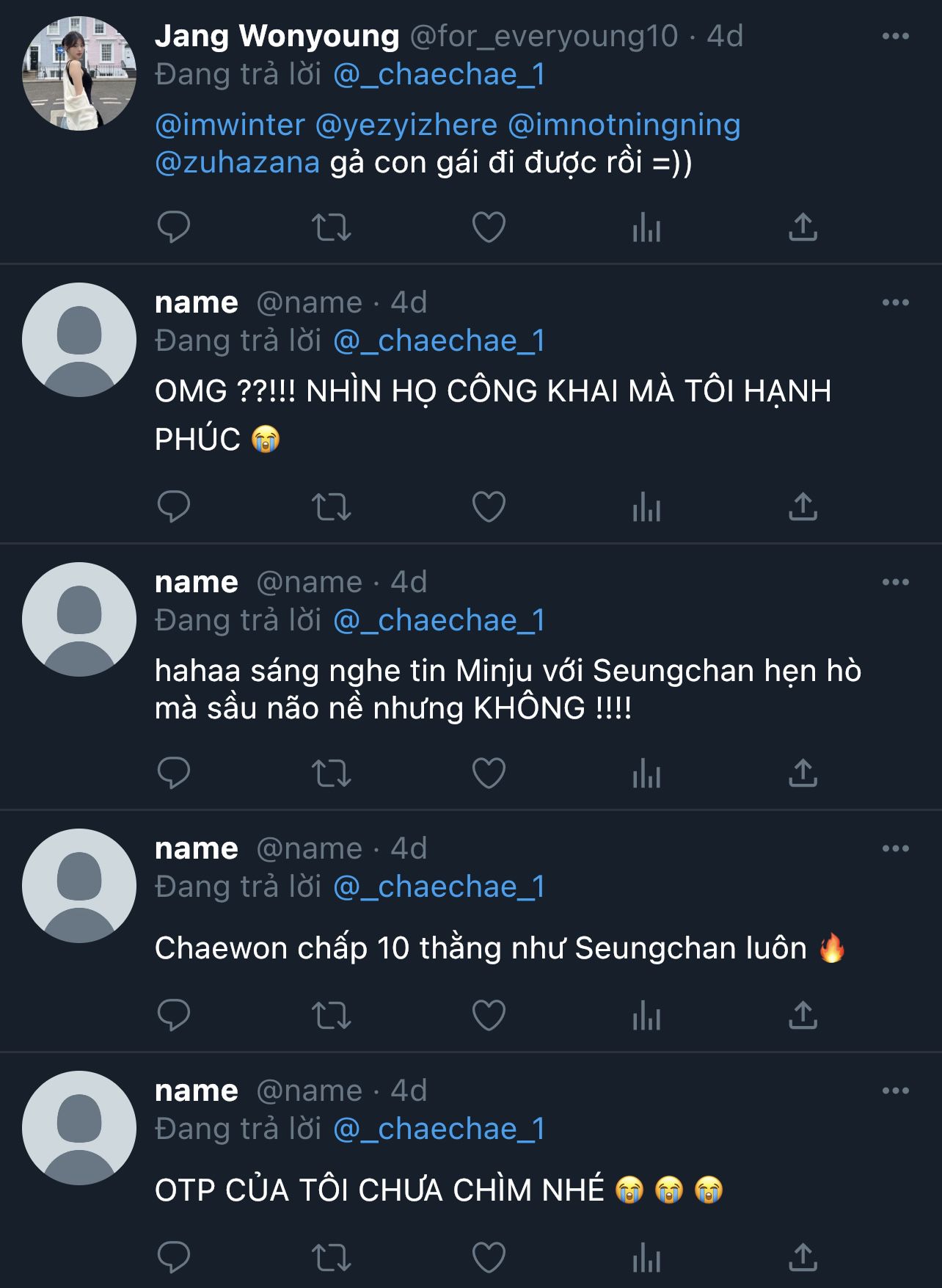Retweet the "hahaa sáng nghe tin" tweet

332,773
